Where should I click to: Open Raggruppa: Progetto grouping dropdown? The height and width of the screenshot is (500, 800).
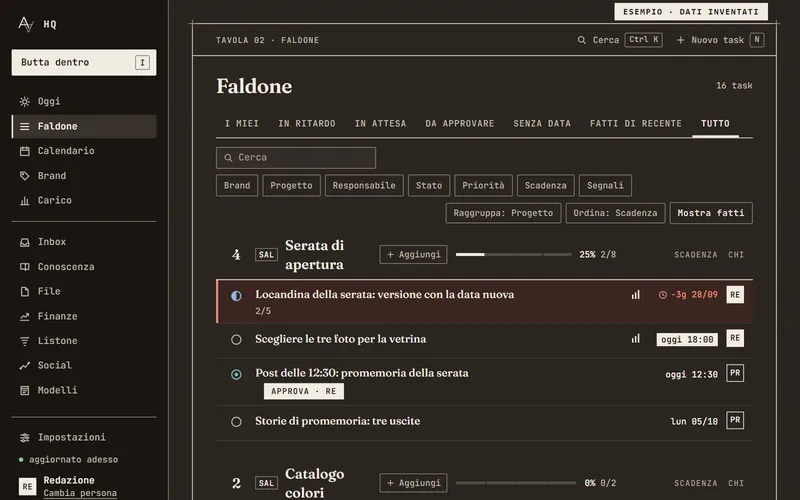click(503, 213)
